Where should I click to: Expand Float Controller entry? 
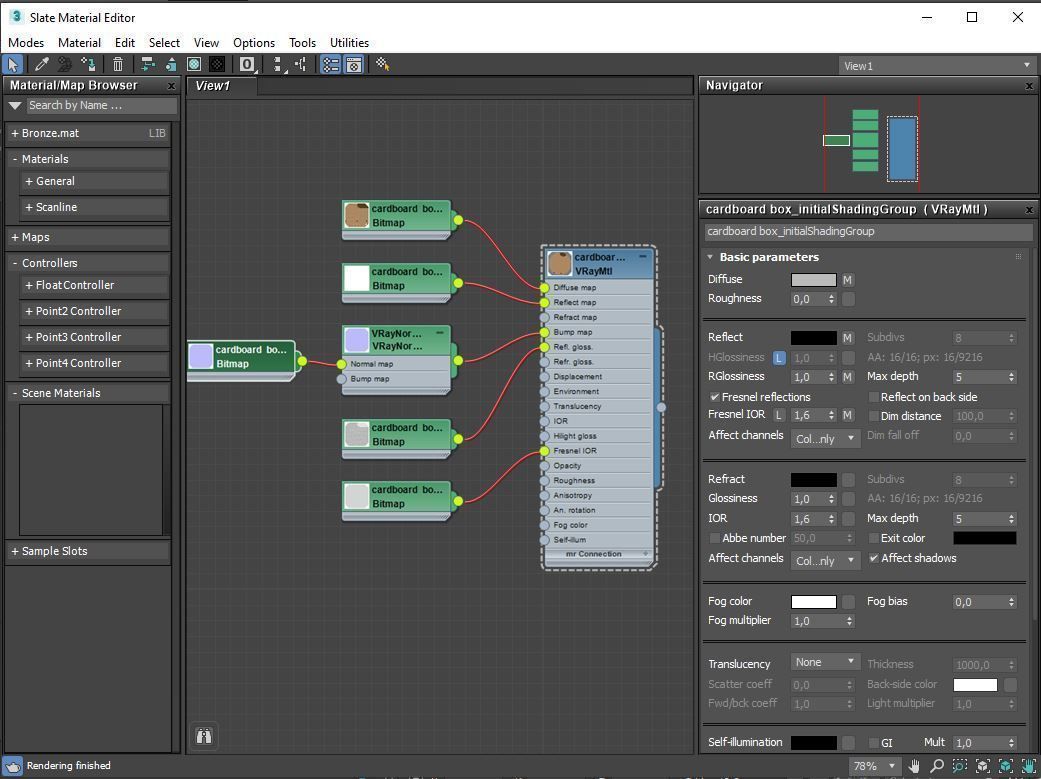94,285
